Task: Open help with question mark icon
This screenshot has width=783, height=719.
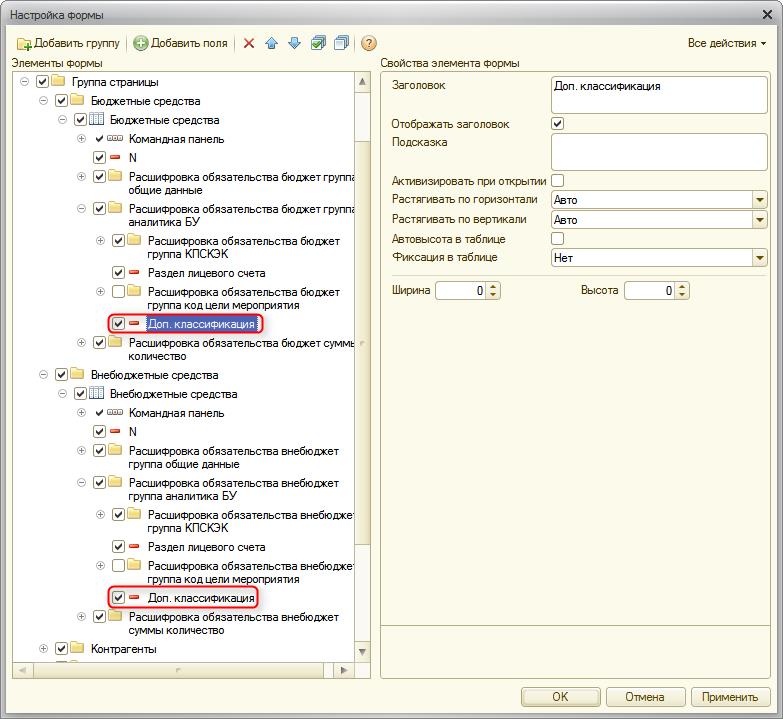Action: 369,43
